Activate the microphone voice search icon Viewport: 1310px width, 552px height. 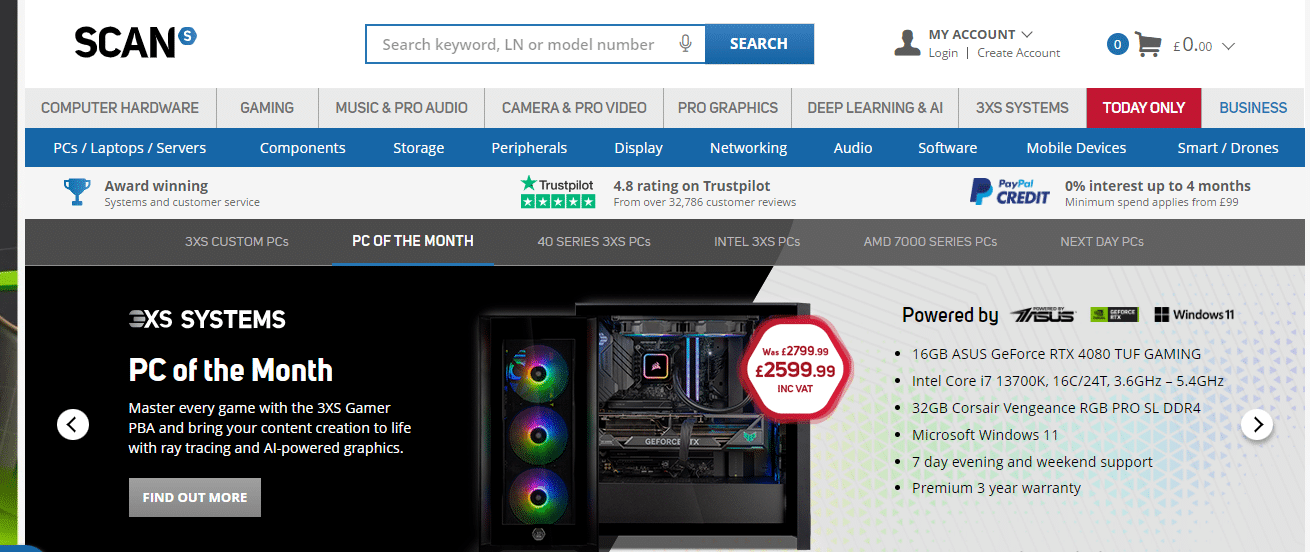[686, 44]
